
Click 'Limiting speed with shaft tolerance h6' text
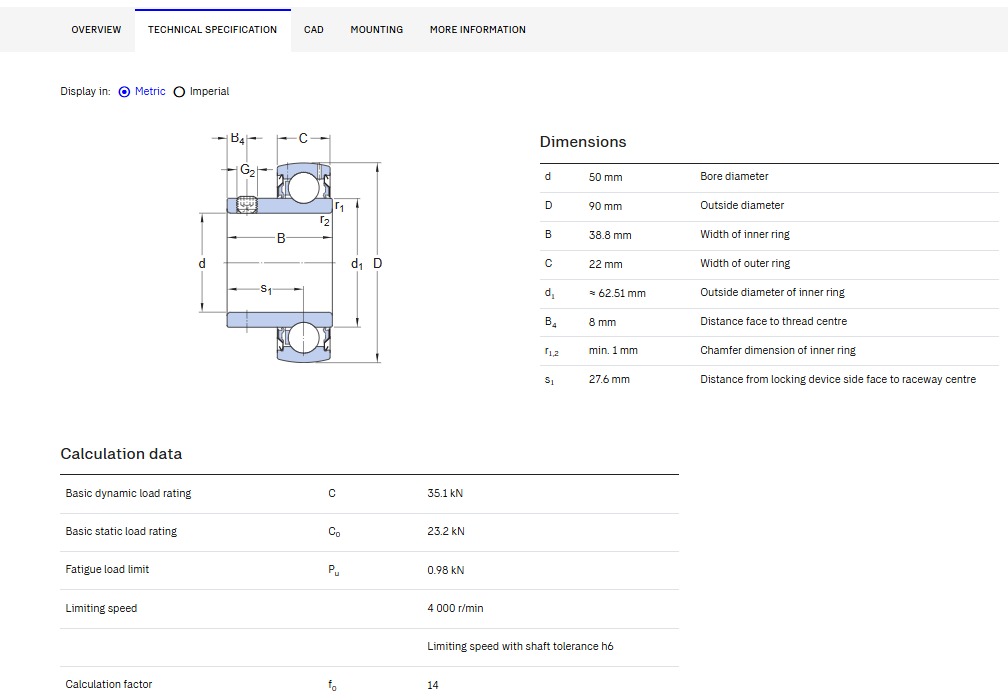[520, 647]
